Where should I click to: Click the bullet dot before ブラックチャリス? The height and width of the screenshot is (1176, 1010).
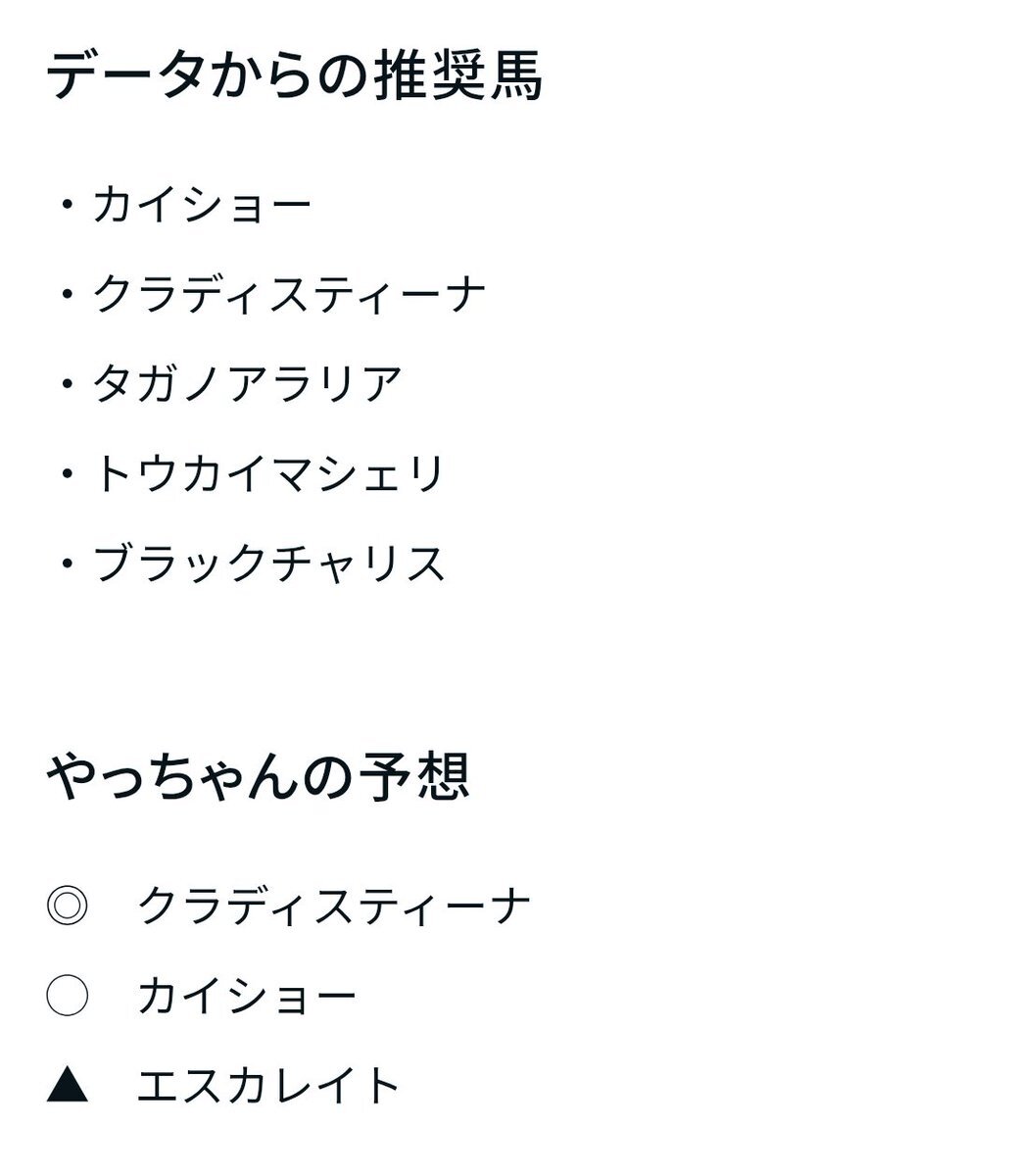67,564
